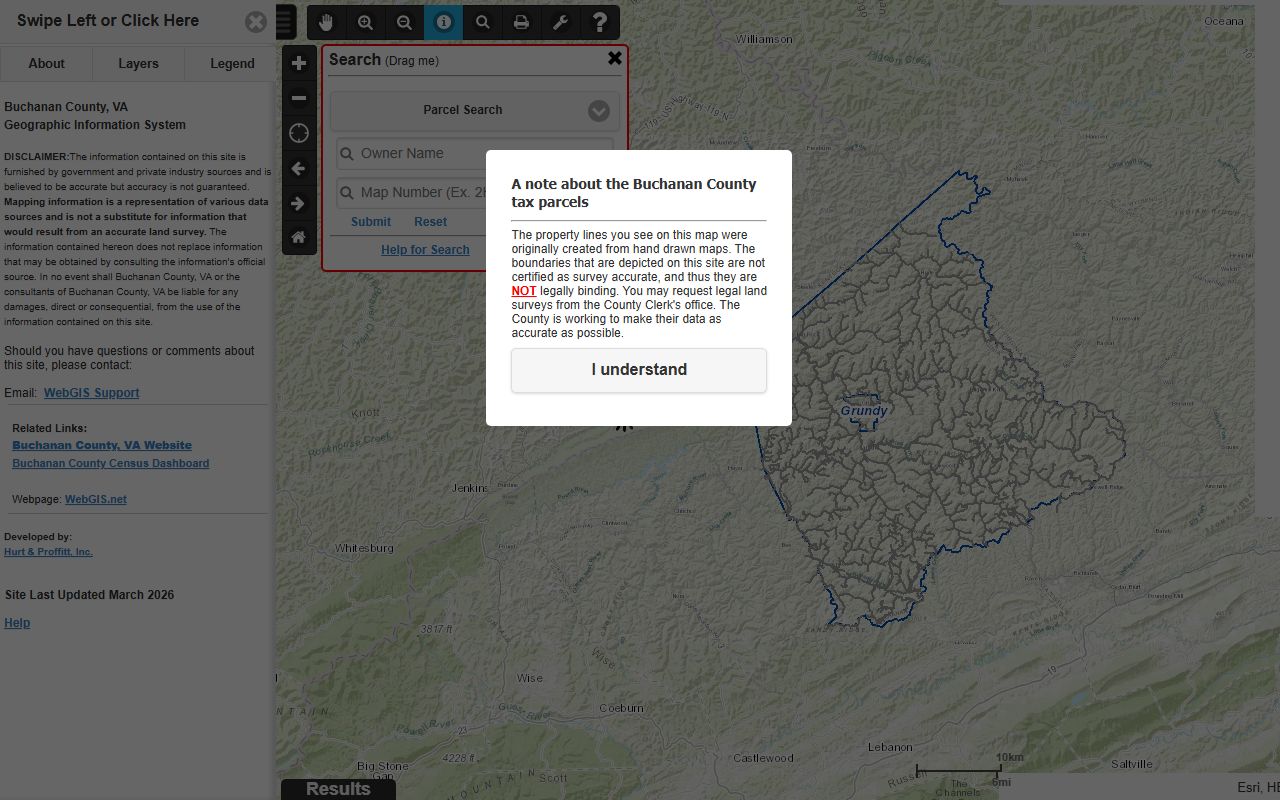Select the Identify info tool

[444, 22]
